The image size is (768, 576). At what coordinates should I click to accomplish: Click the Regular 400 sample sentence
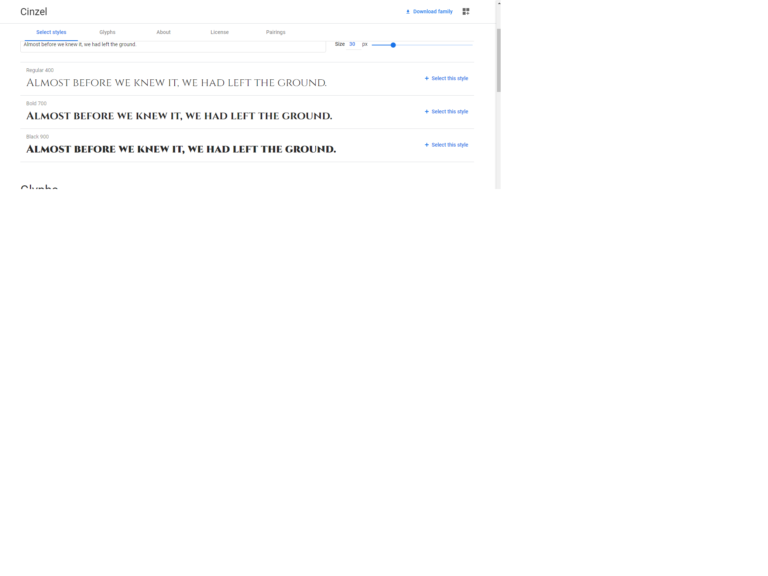176,83
